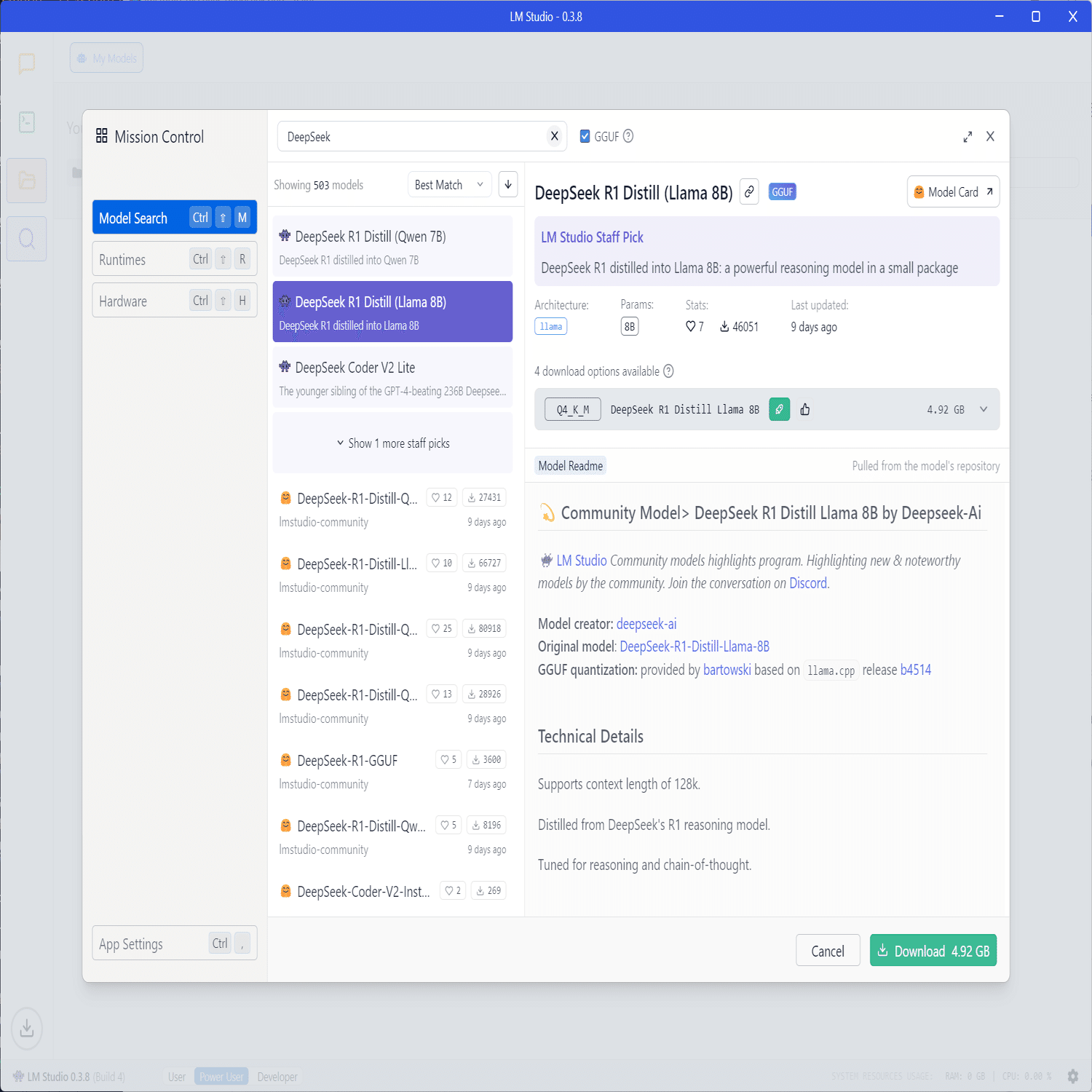
Task: Open the DeepSeek-R1-Distill-Llama-8B original model link
Action: [x=695, y=646]
